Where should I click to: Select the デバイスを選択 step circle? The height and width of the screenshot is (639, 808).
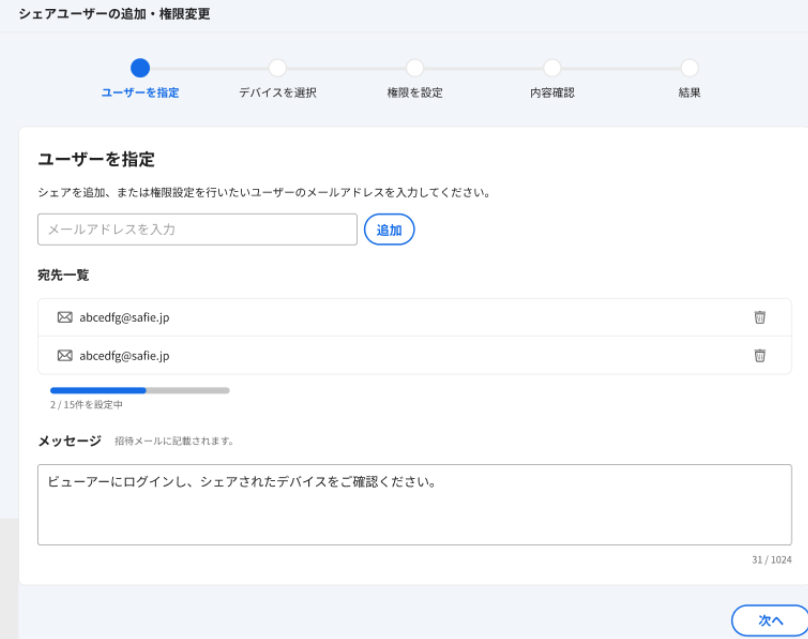pos(277,68)
